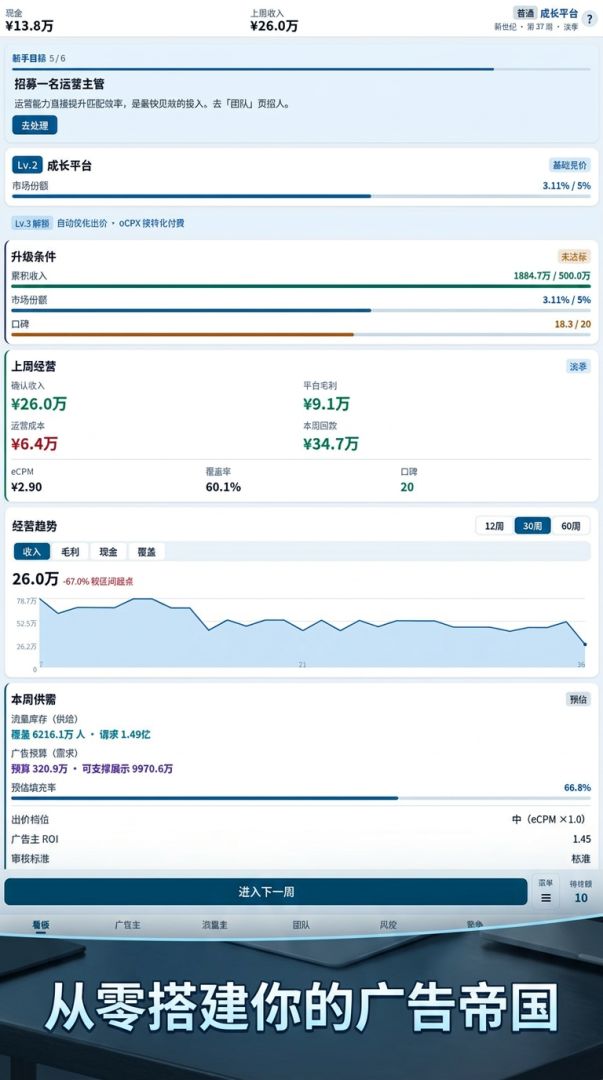The width and height of the screenshot is (603, 1080).
Task: Click the last data point on trend chart
Action: coord(585,645)
